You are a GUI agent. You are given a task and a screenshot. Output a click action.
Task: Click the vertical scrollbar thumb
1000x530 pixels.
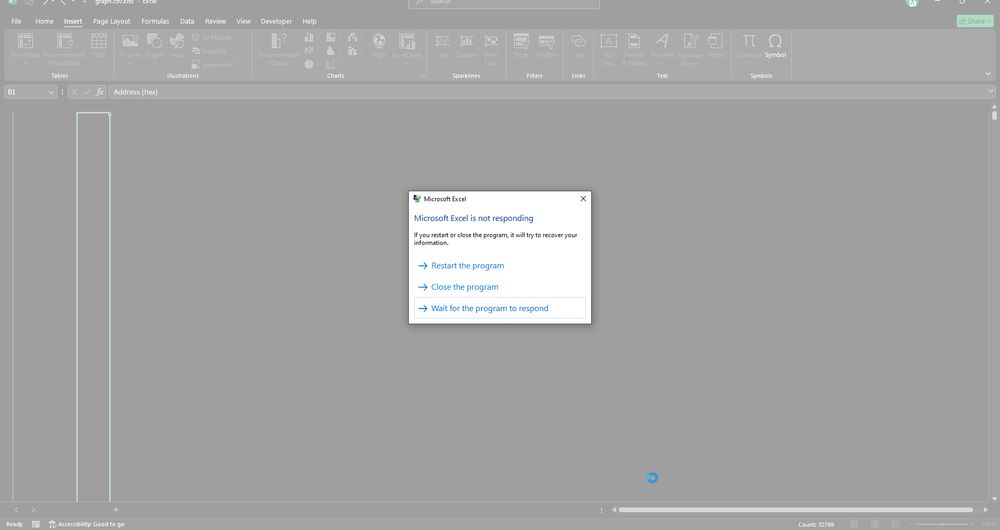click(x=994, y=115)
